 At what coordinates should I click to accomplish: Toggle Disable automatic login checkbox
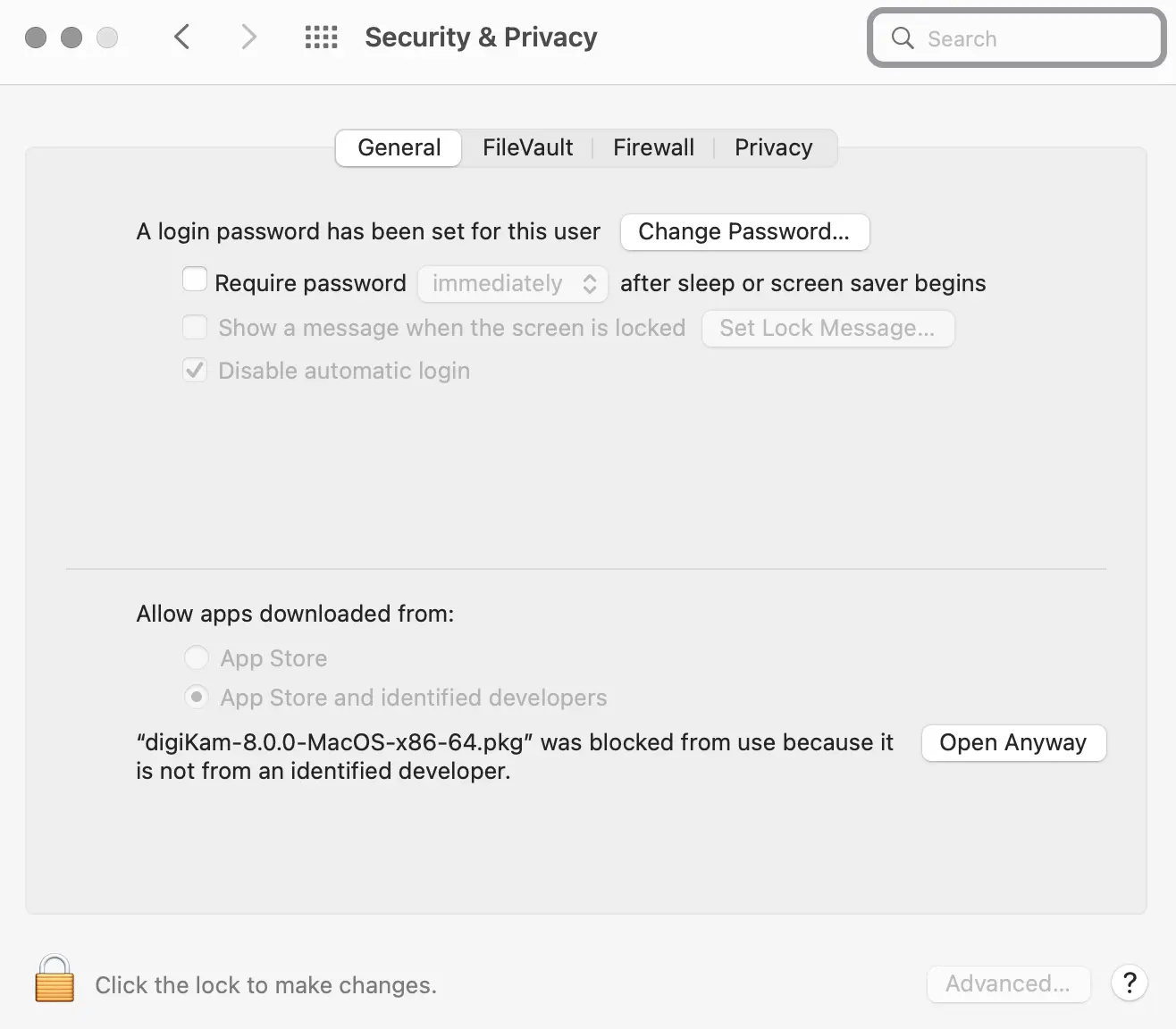pyautogui.click(x=195, y=370)
